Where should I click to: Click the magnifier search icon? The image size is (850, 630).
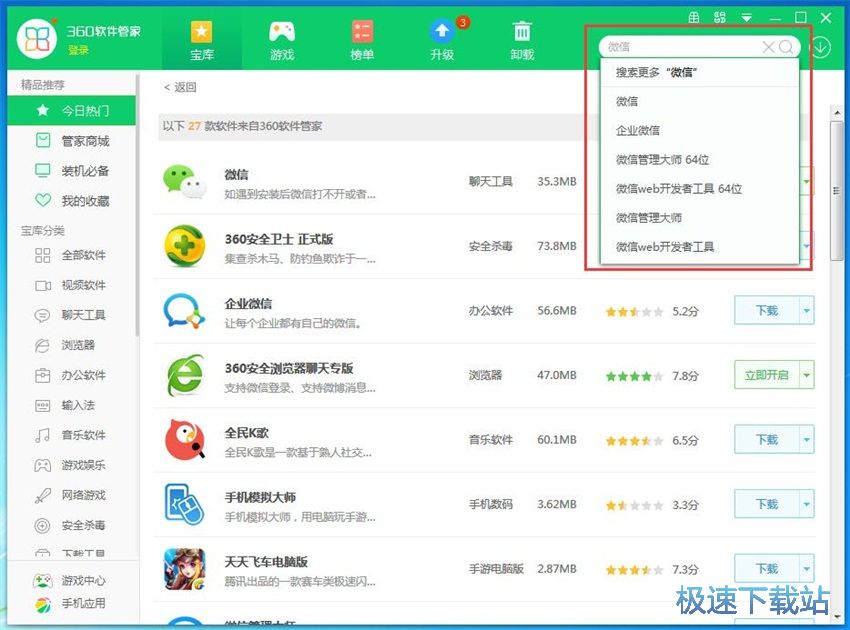coord(785,47)
